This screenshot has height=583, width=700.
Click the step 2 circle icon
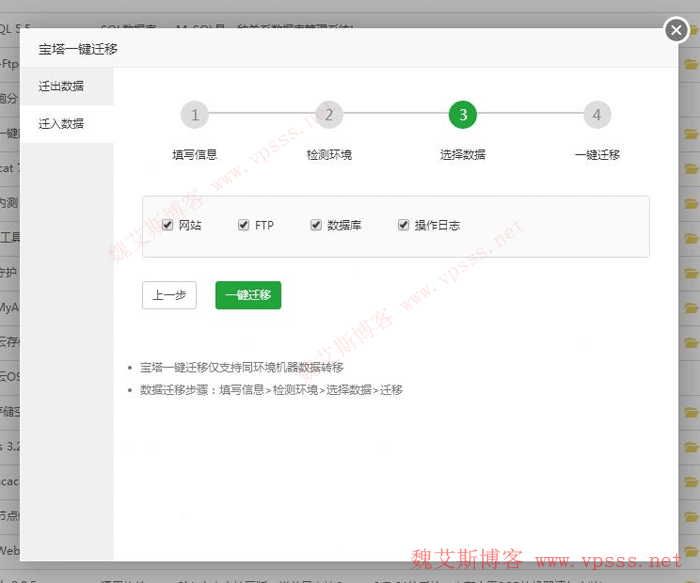coord(329,115)
